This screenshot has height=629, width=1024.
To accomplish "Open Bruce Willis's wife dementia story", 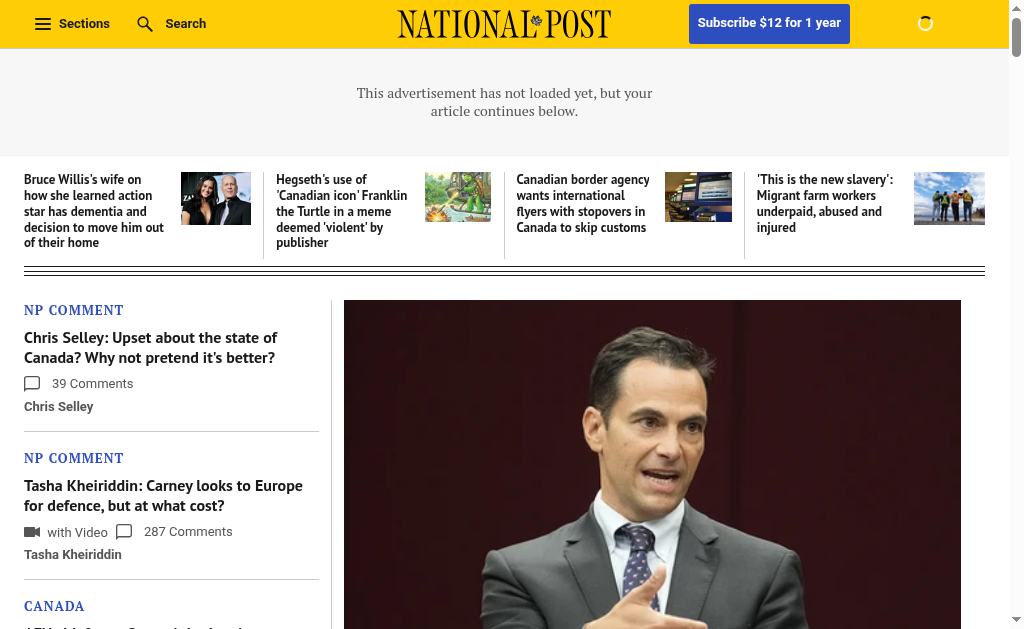I will pyautogui.click(x=94, y=211).
